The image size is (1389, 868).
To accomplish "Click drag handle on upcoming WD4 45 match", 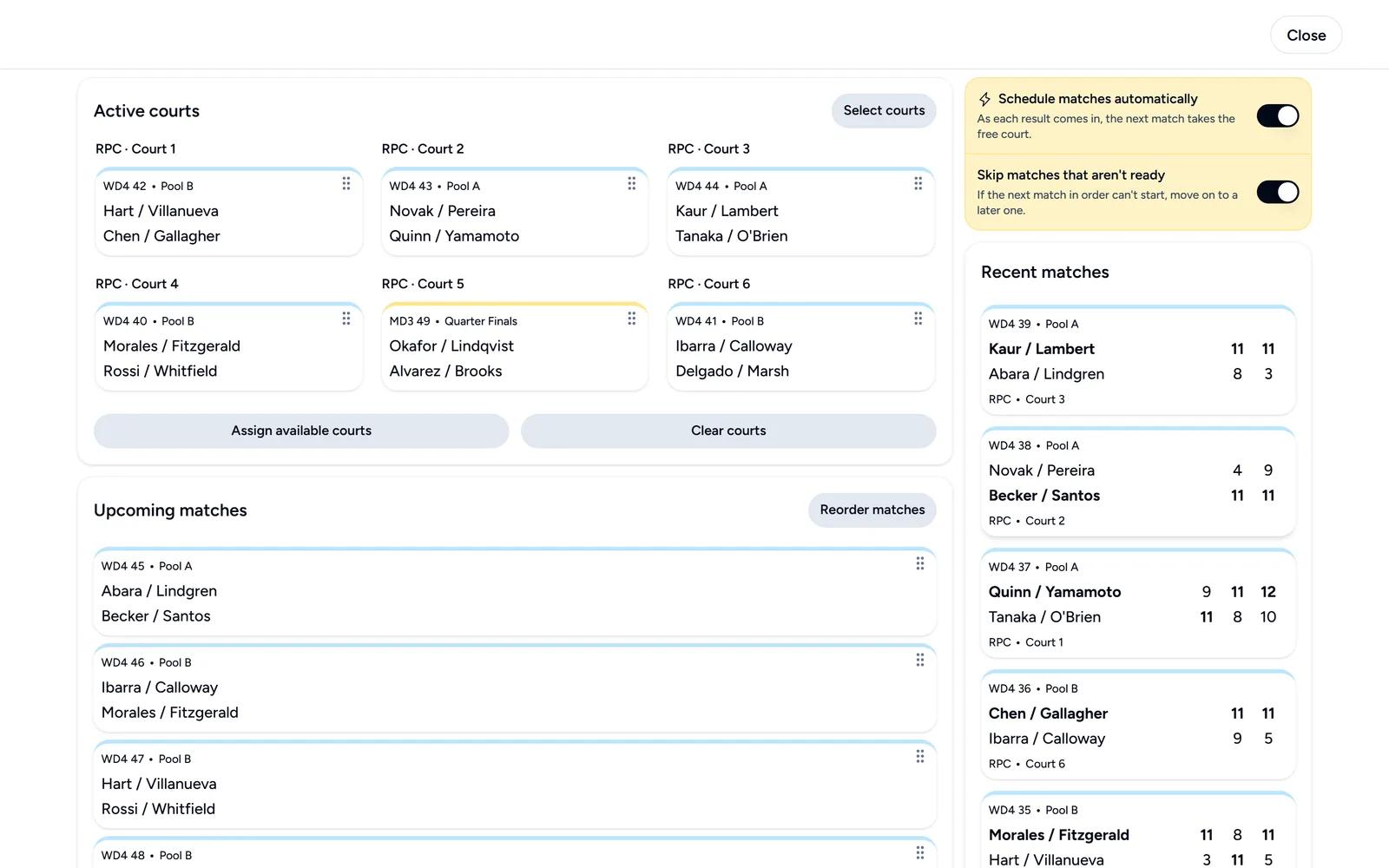I will point(920,564).
